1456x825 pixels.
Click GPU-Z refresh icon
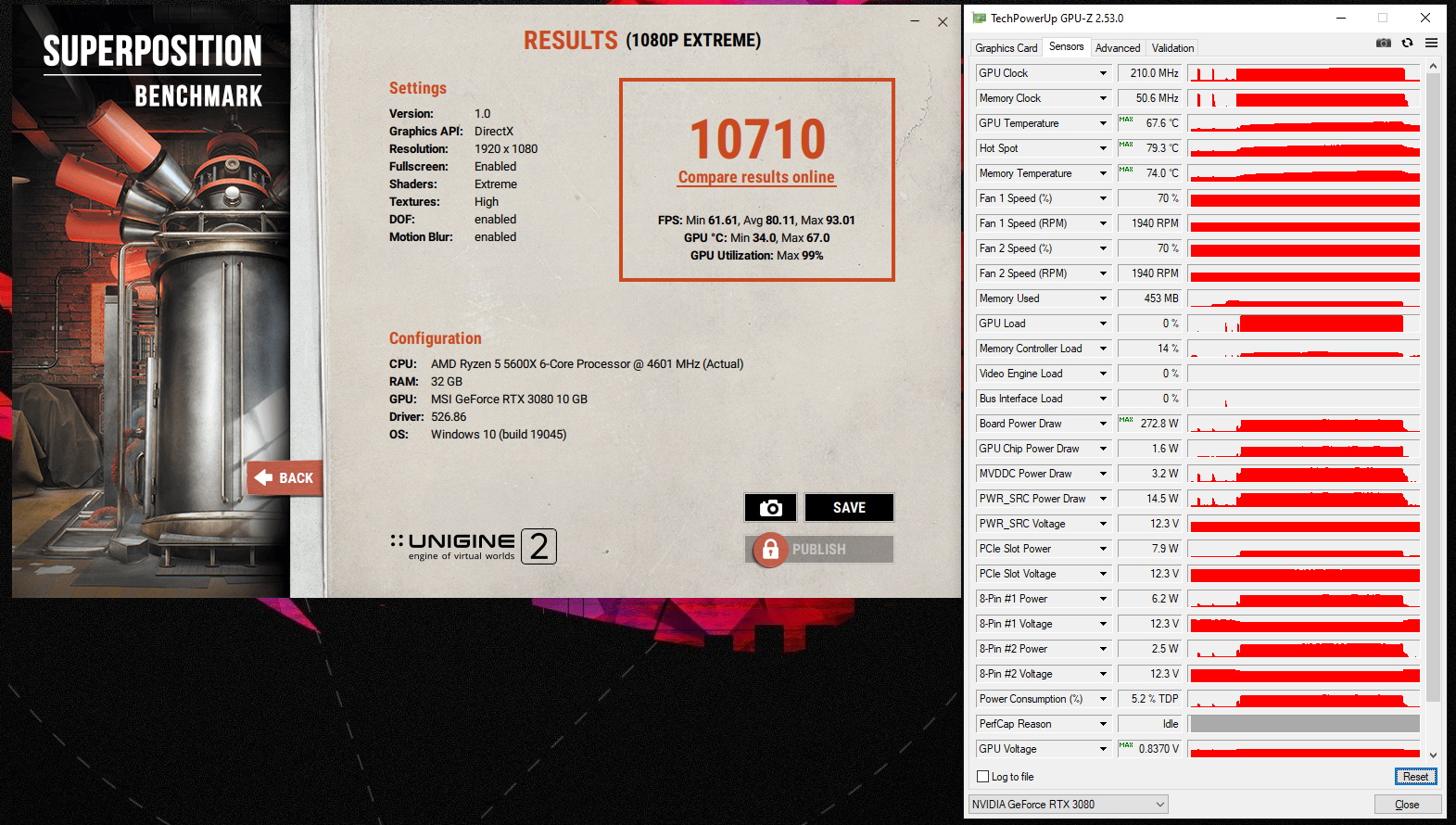(x=1407, y=43)
